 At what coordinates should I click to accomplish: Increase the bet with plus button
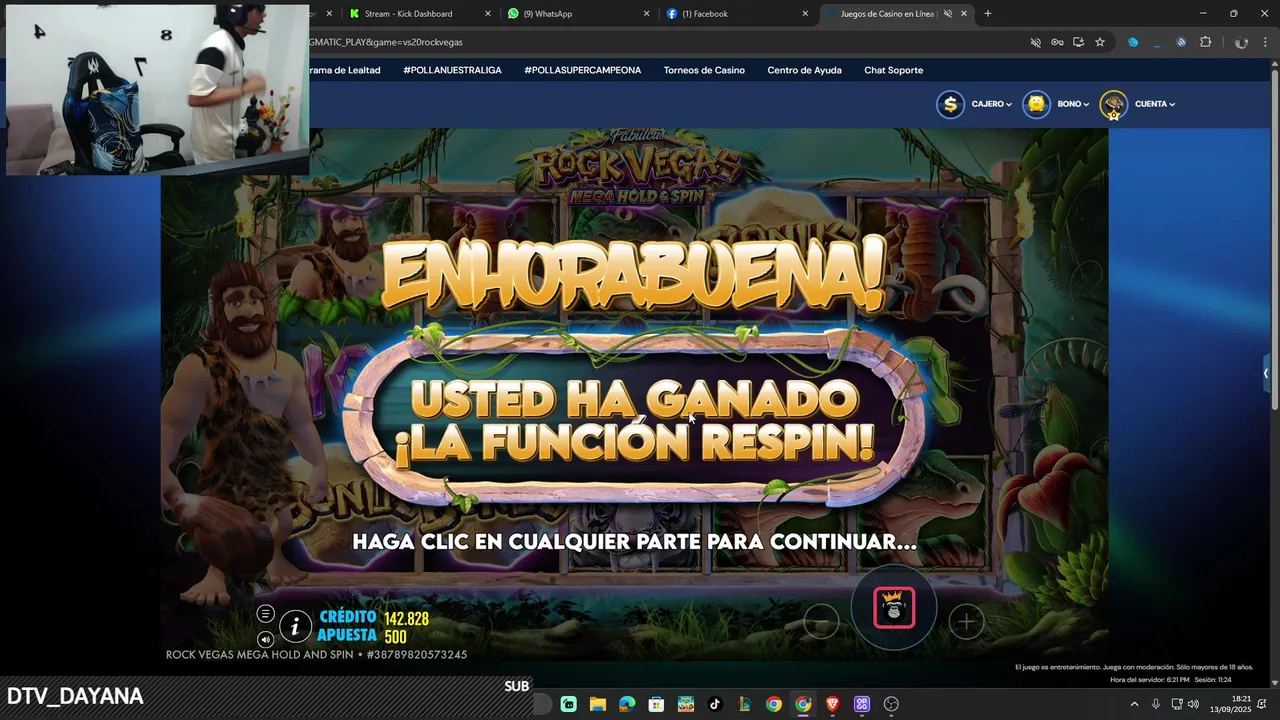[x=966, y=622]
